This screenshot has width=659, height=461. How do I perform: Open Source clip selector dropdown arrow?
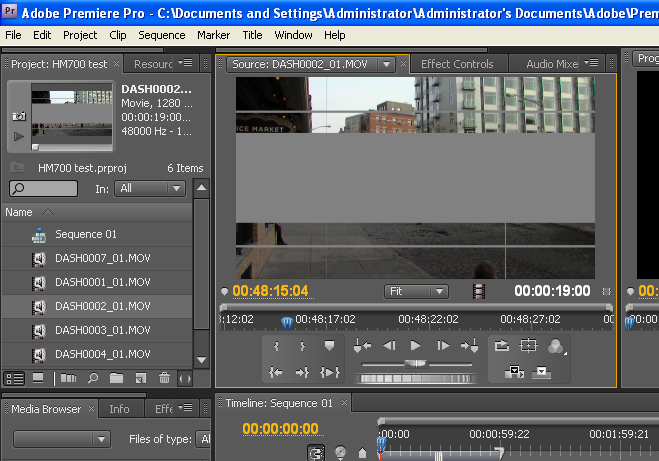pyautogui.click(x=386, y=64)
